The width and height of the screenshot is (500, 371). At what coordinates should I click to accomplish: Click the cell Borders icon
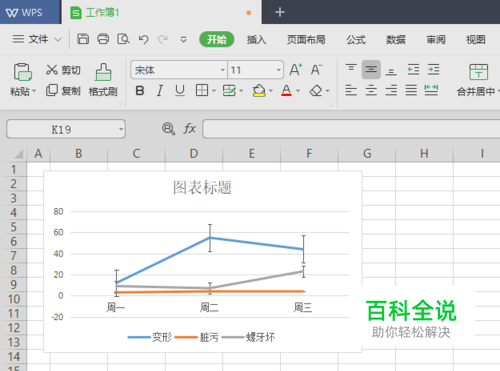click(202, 90)
